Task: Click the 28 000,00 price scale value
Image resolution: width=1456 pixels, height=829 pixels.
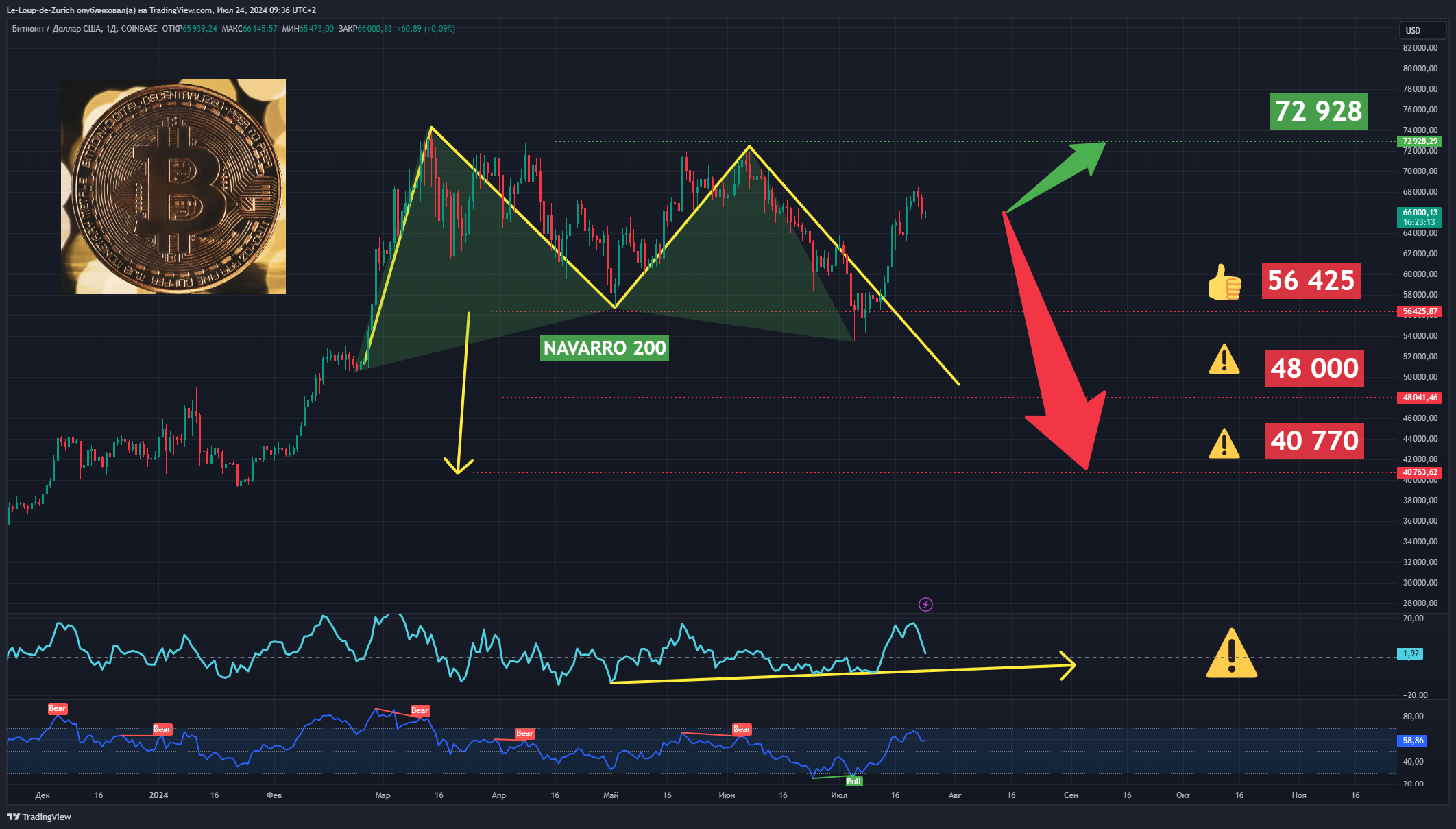Action: pos(1420,603)
